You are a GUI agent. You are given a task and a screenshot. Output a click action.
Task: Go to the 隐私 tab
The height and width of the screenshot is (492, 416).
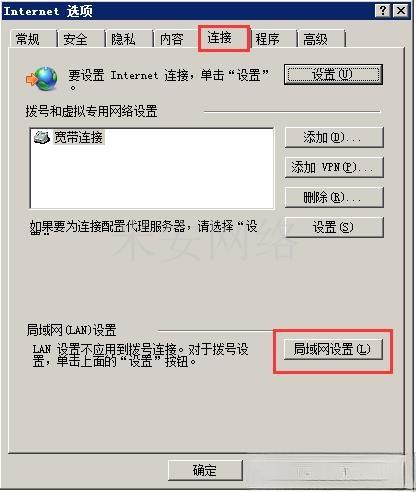pyautogui.click(x=129, y=39)
